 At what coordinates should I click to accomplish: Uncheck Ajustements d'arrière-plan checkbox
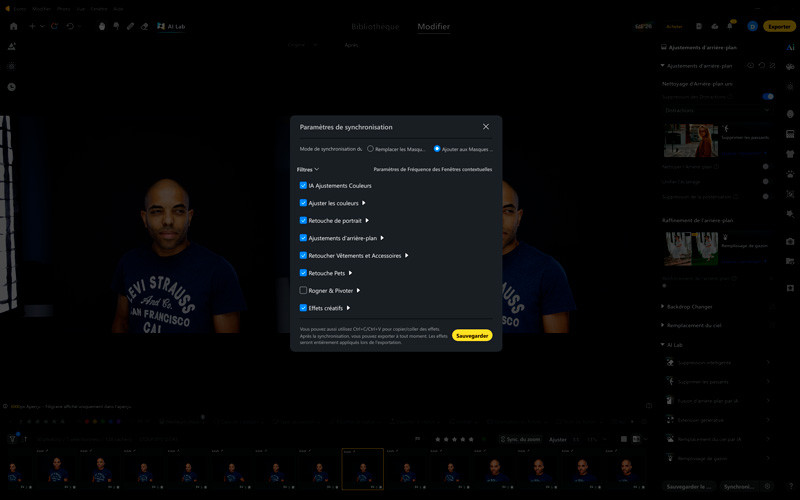coord(303,238)
